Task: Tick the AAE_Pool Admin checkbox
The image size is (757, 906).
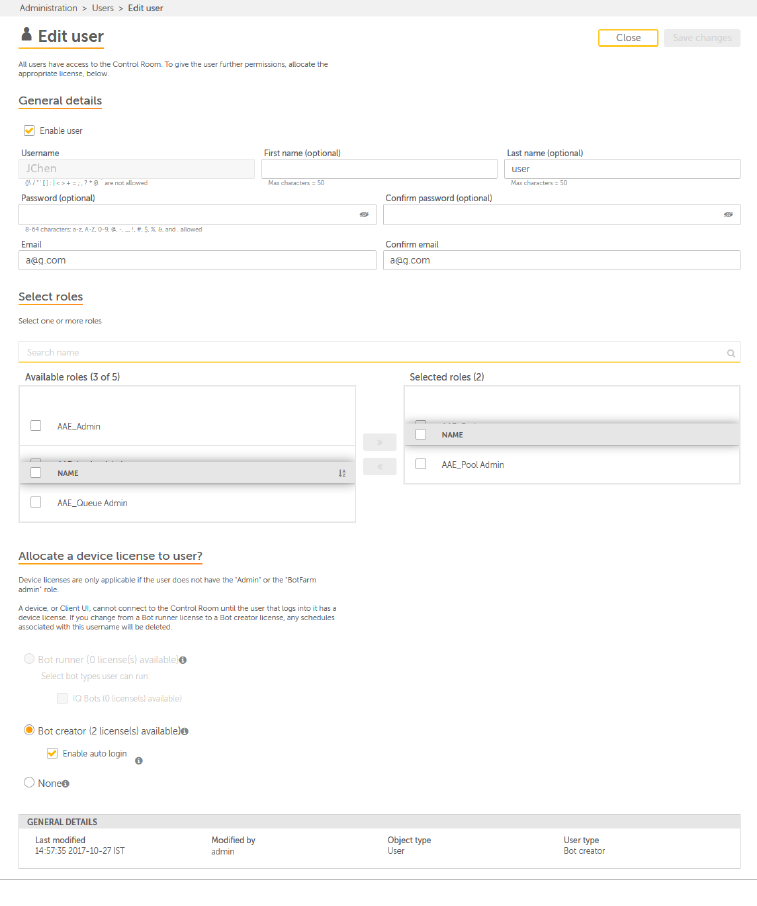Action: point(420,464)
